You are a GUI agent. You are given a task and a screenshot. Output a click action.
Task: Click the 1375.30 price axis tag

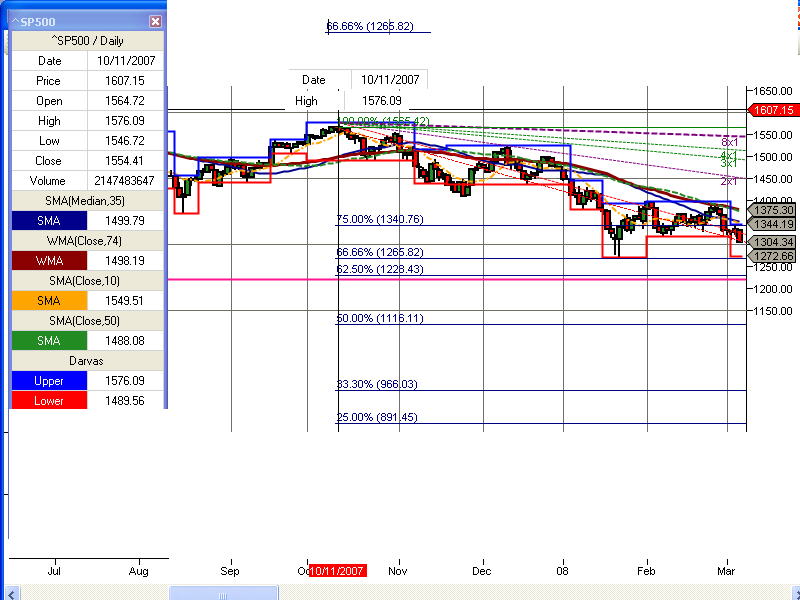[x=772, y=210]
